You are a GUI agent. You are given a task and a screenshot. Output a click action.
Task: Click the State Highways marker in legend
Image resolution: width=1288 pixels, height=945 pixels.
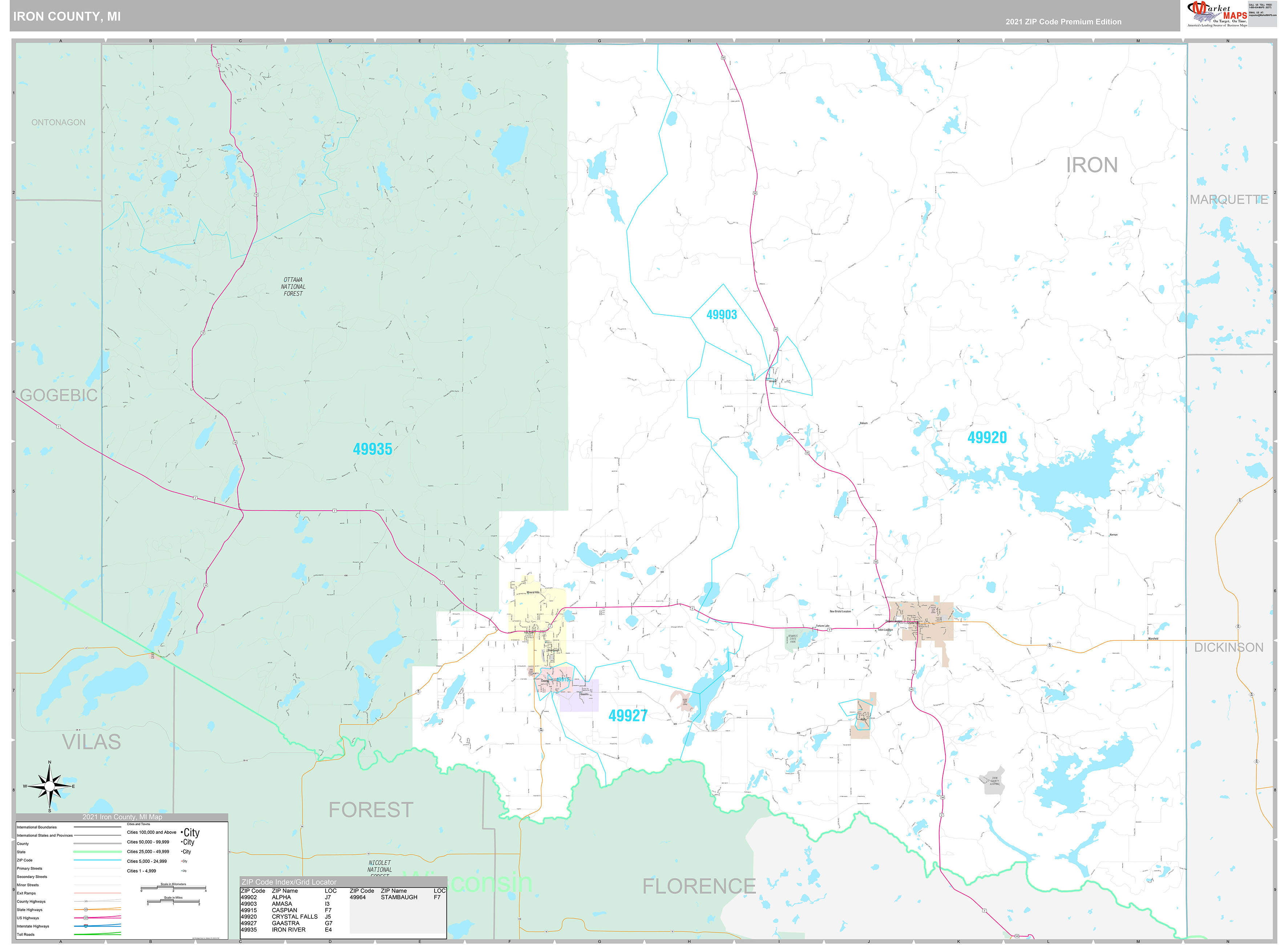86,909
